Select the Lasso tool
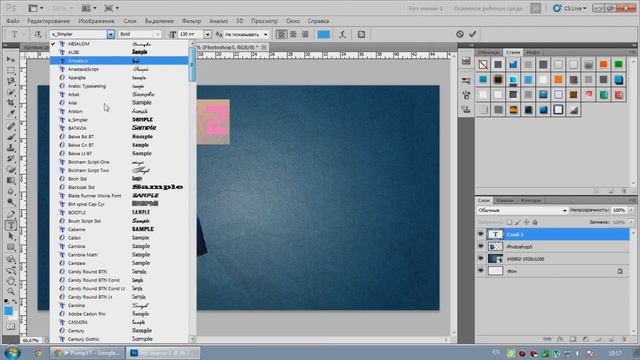The image size is (640, 360). coord(11,81)
